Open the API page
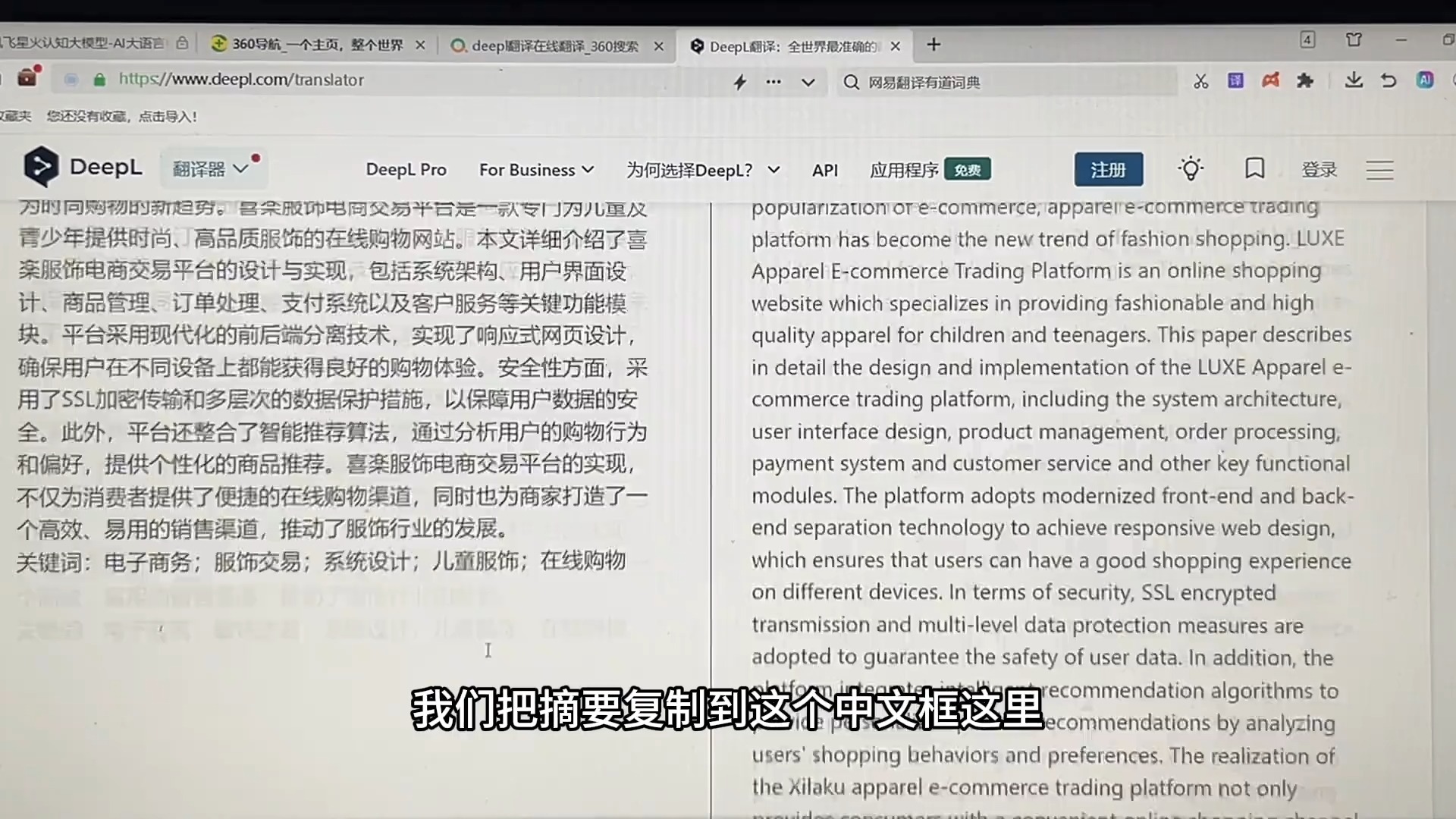Screen dimensions: 1456x819 (x=825, y=170)
